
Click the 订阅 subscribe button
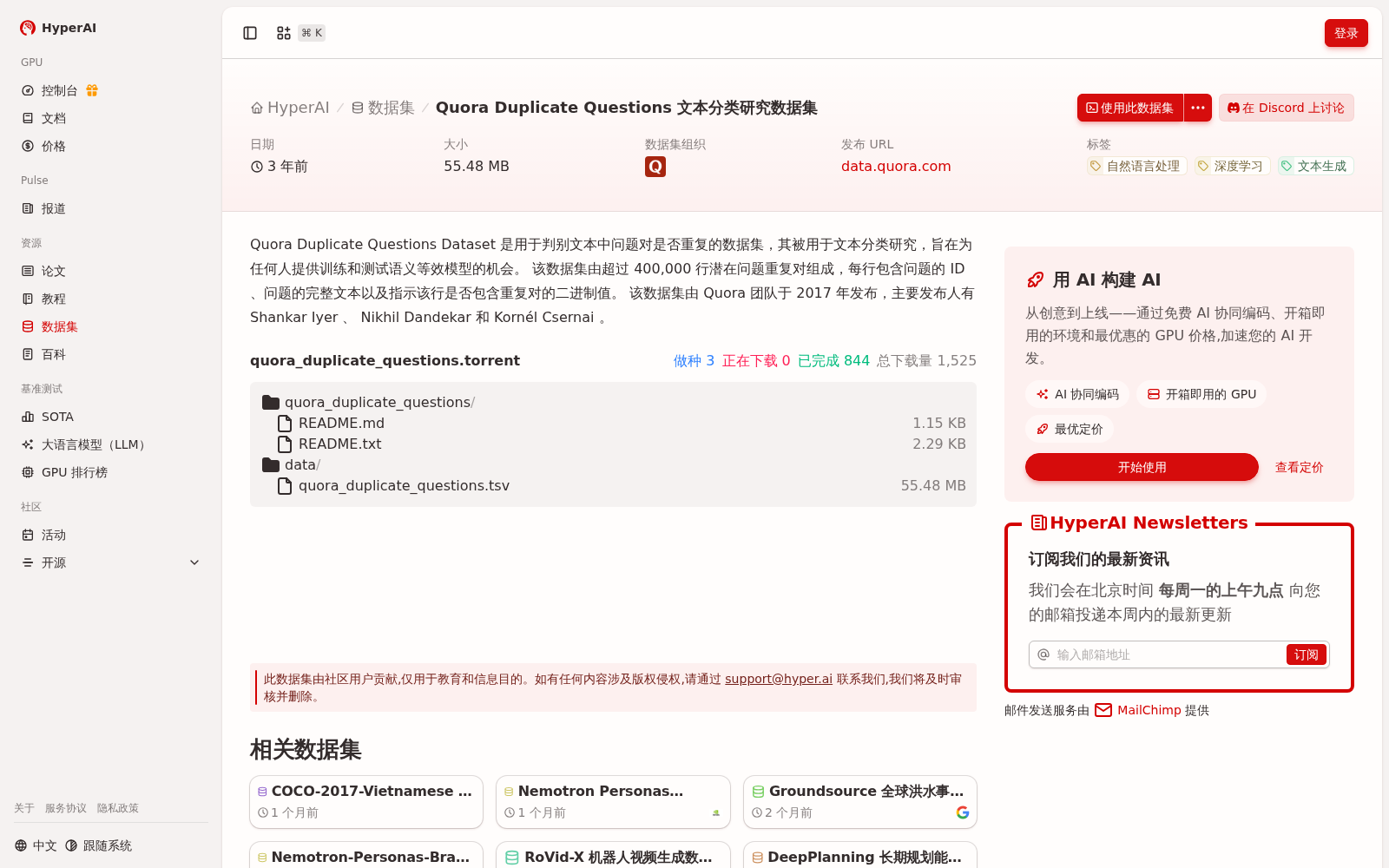click(1307, 654)
